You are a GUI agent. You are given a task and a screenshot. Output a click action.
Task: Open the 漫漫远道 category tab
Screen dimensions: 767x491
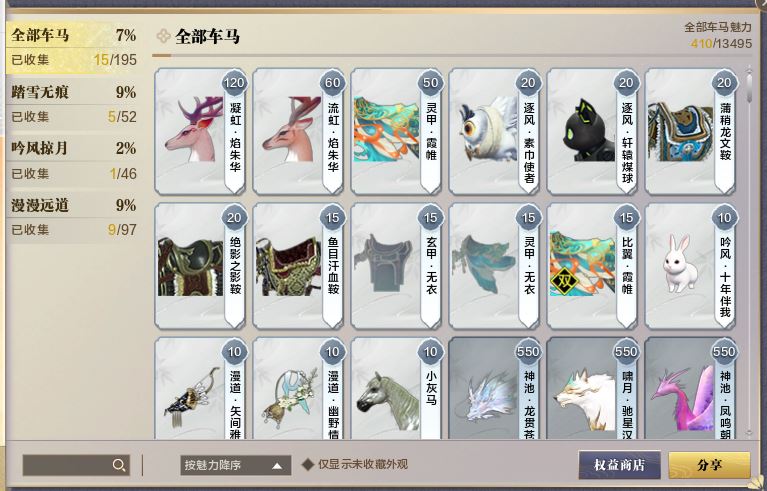(73, 217)
